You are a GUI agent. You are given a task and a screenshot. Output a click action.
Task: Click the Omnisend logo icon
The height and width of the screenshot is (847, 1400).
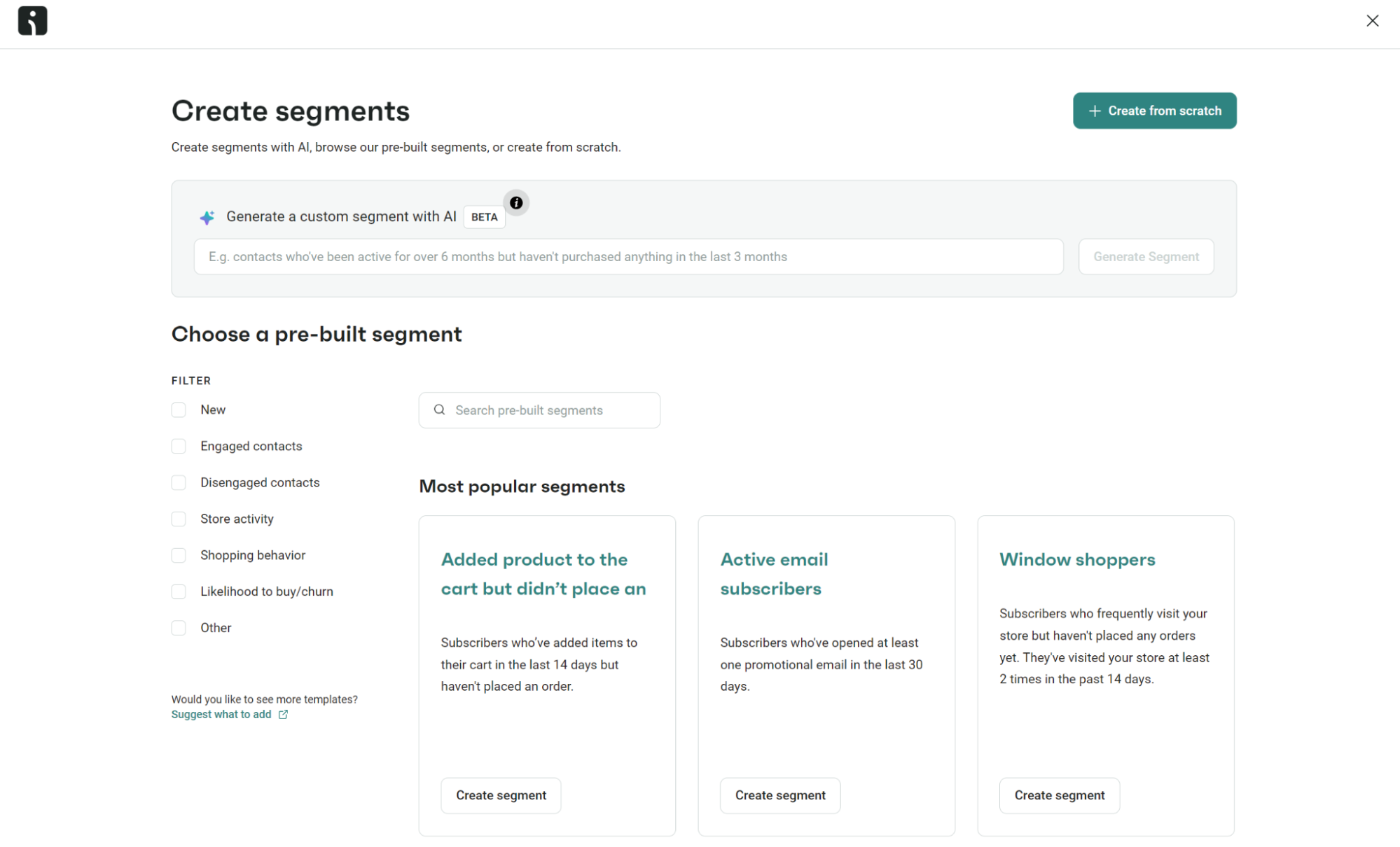[x=32, y=21]
